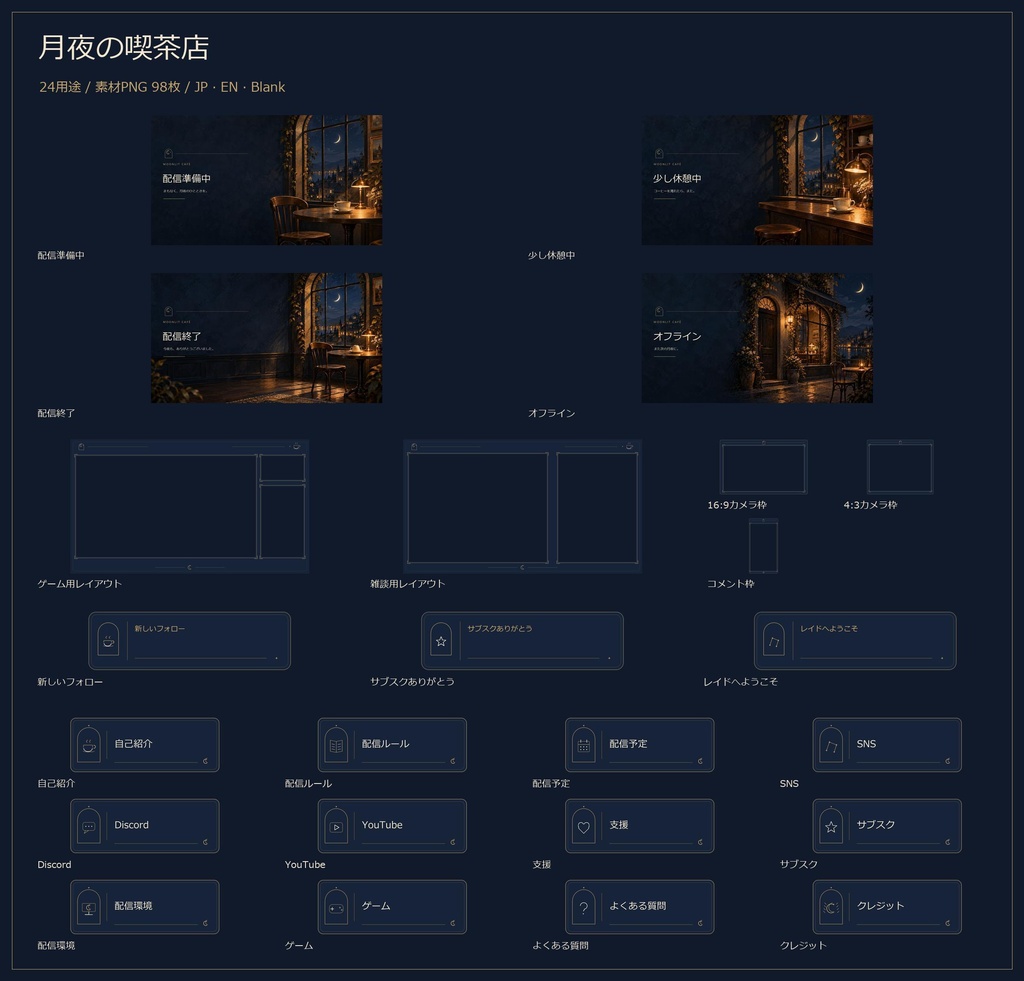Viewport: 1024px width, 981px height.
Task: Click the calendar icon in 配信予定 panel
Action: click(x=584, y=747)
